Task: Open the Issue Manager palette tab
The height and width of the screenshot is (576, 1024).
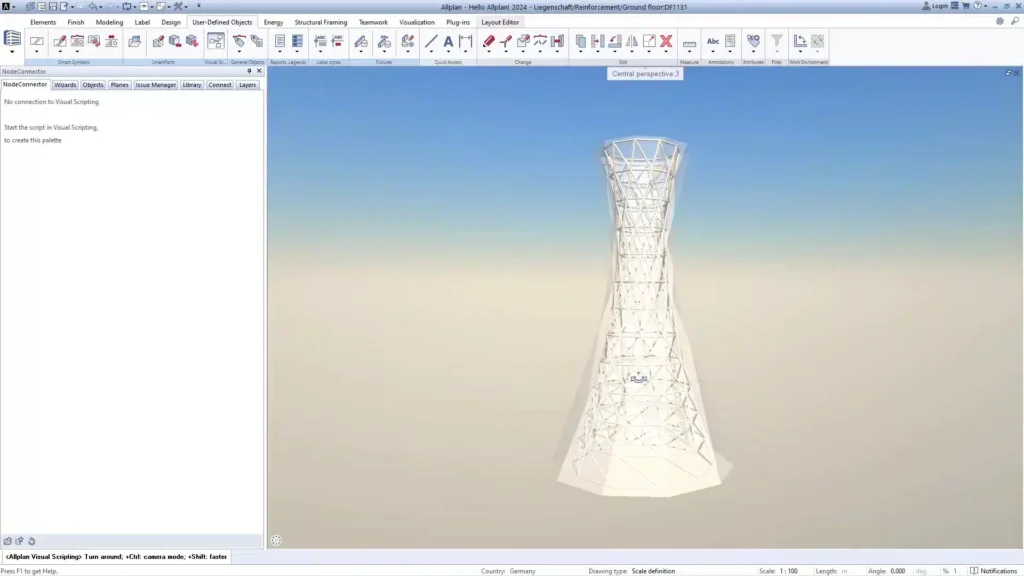Action: (x=155, y=85)
